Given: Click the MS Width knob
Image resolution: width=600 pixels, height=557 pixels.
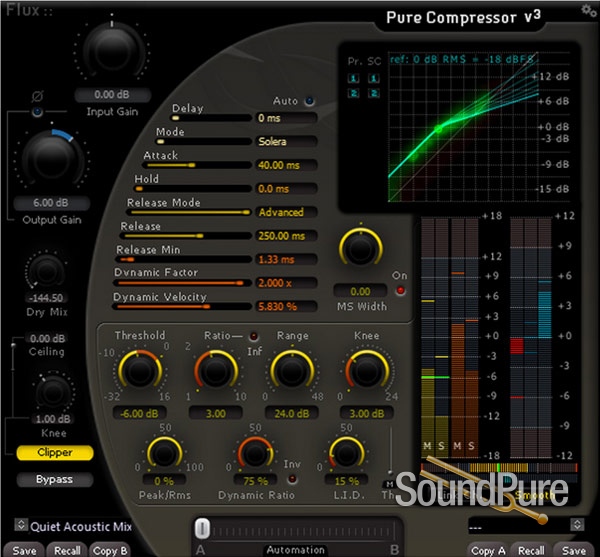Looking at the screenshot, I should [x=360, y=248].
